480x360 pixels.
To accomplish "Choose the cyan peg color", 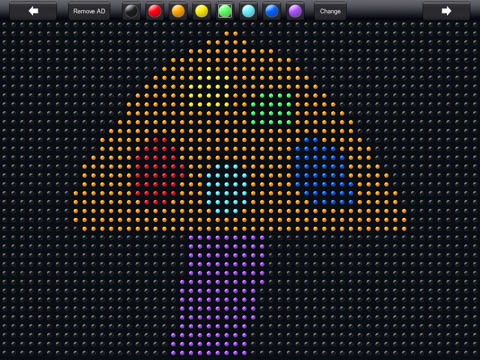I will click(248, 11).
